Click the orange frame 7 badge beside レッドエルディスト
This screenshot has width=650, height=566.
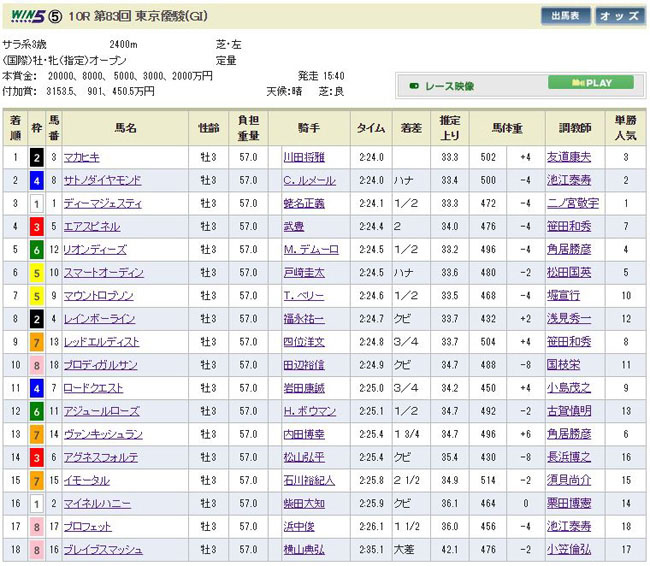coord(37,341)
